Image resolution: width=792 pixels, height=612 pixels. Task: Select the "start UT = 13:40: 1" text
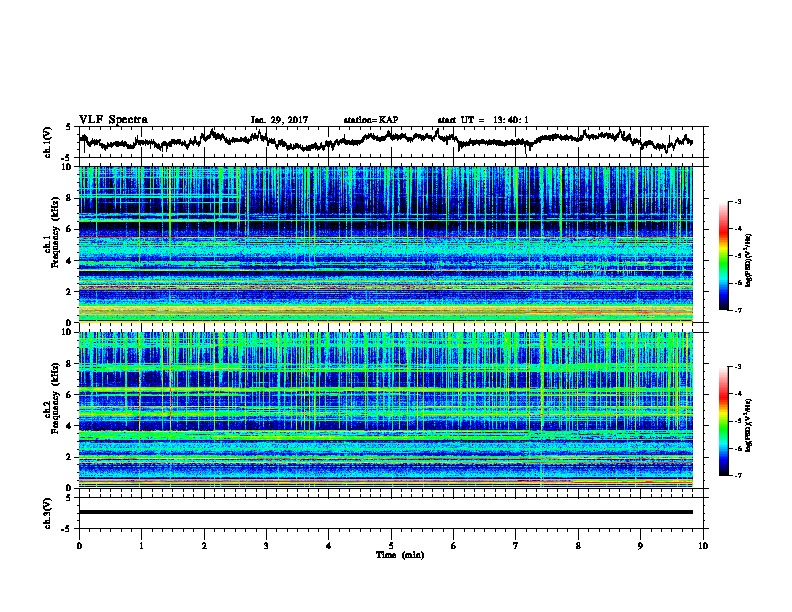click(x=483, y=120)
